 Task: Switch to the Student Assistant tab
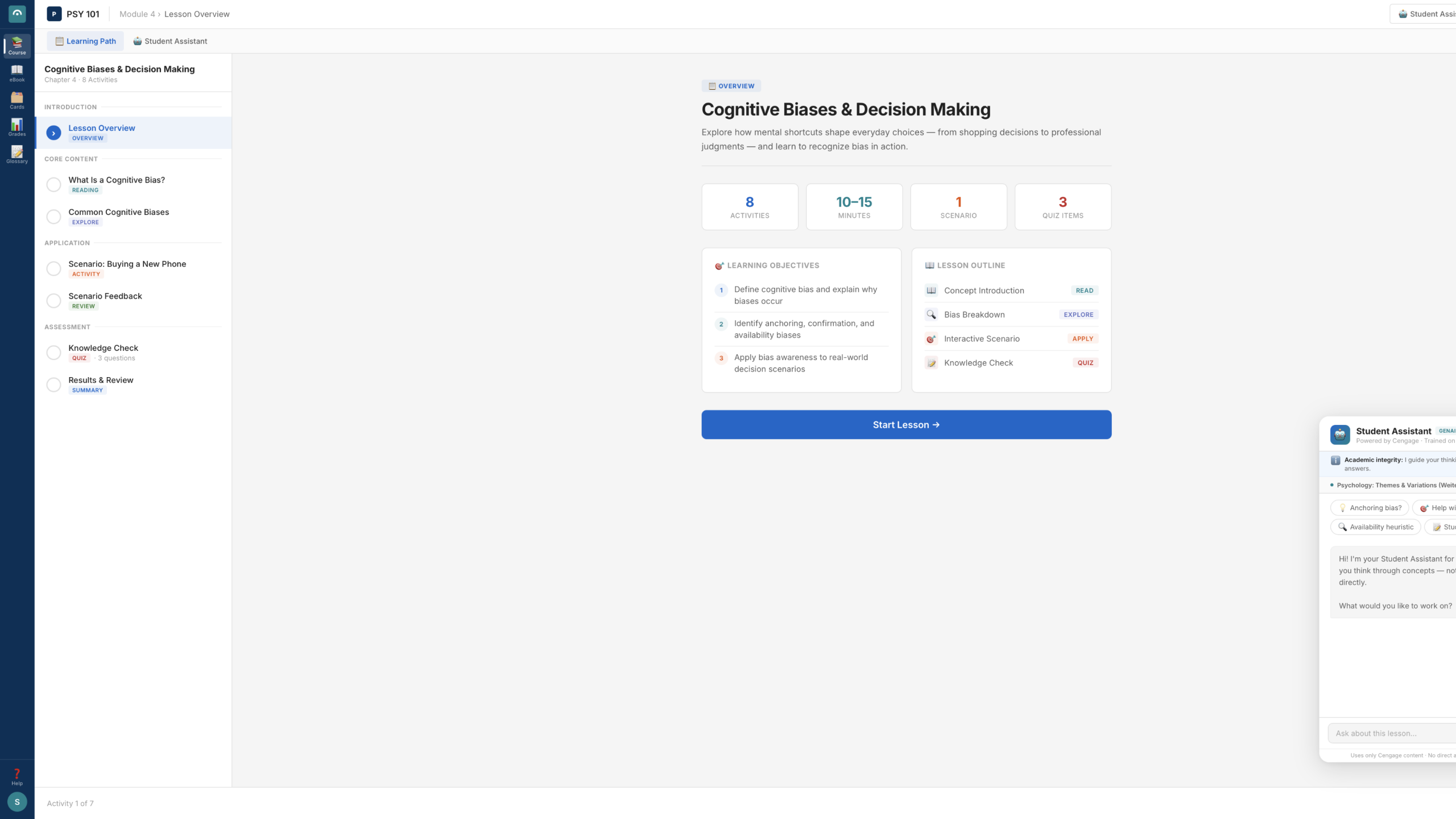[170, 41]
